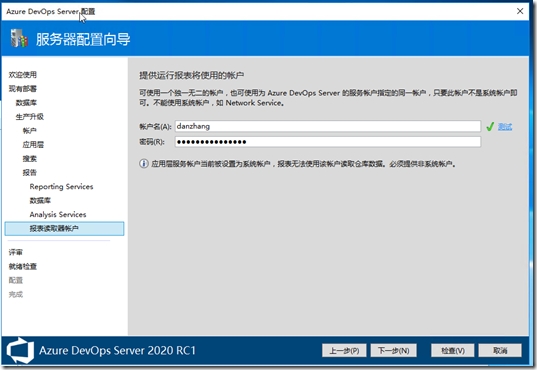
Task: Click the Azure DevOps Server 2020 RC1 text
Action: [117, 350]
